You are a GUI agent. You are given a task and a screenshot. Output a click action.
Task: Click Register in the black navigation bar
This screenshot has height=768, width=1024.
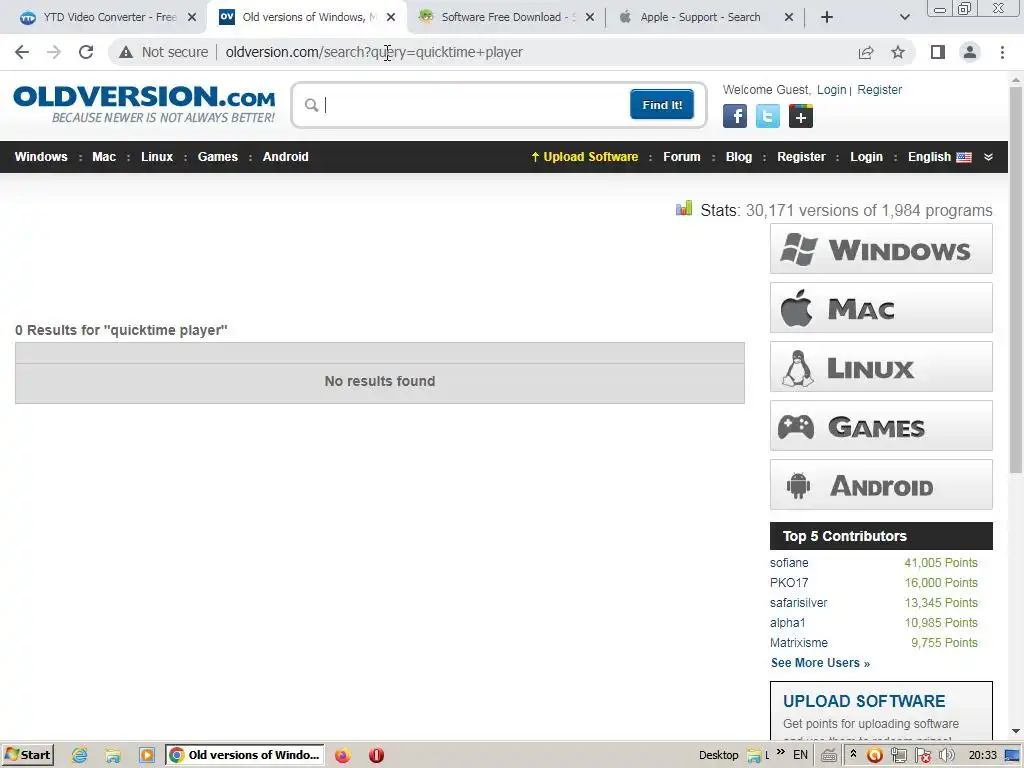point(801,157)
